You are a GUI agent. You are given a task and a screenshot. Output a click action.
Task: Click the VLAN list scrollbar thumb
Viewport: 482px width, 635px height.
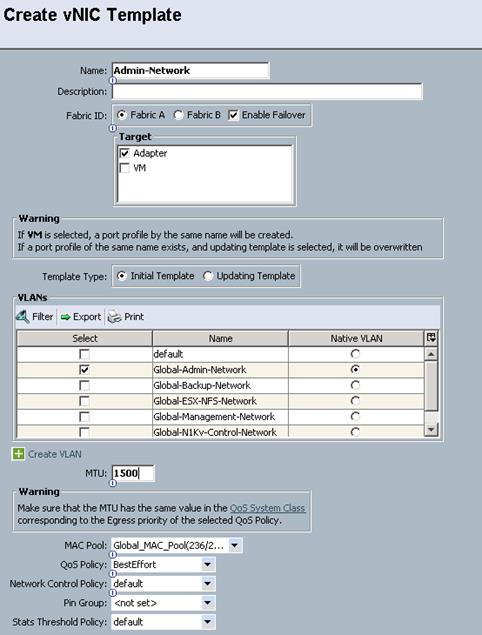pyautogui.click(x=431, y=386)
